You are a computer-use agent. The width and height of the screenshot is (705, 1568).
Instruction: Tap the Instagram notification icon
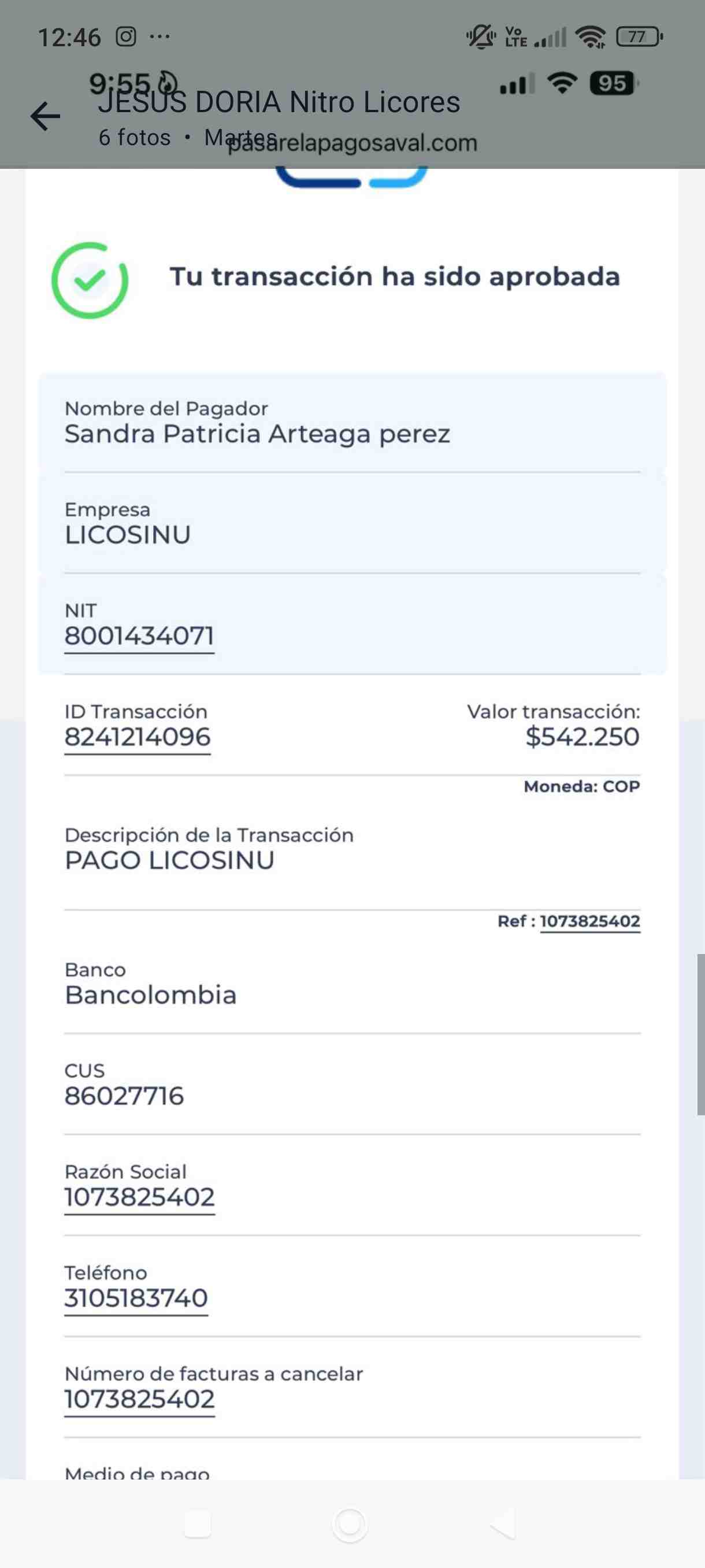(126, 37)
